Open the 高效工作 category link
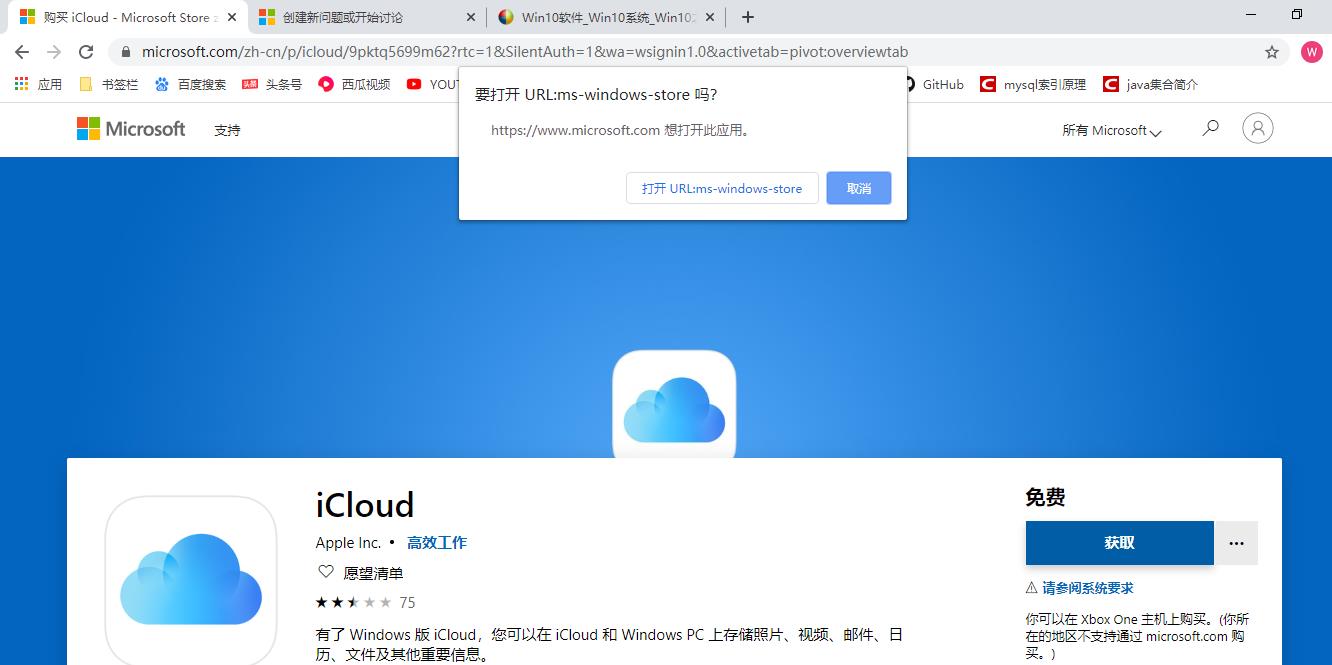This screenshot has height=665, width=1332. click(x=436, y=543)
